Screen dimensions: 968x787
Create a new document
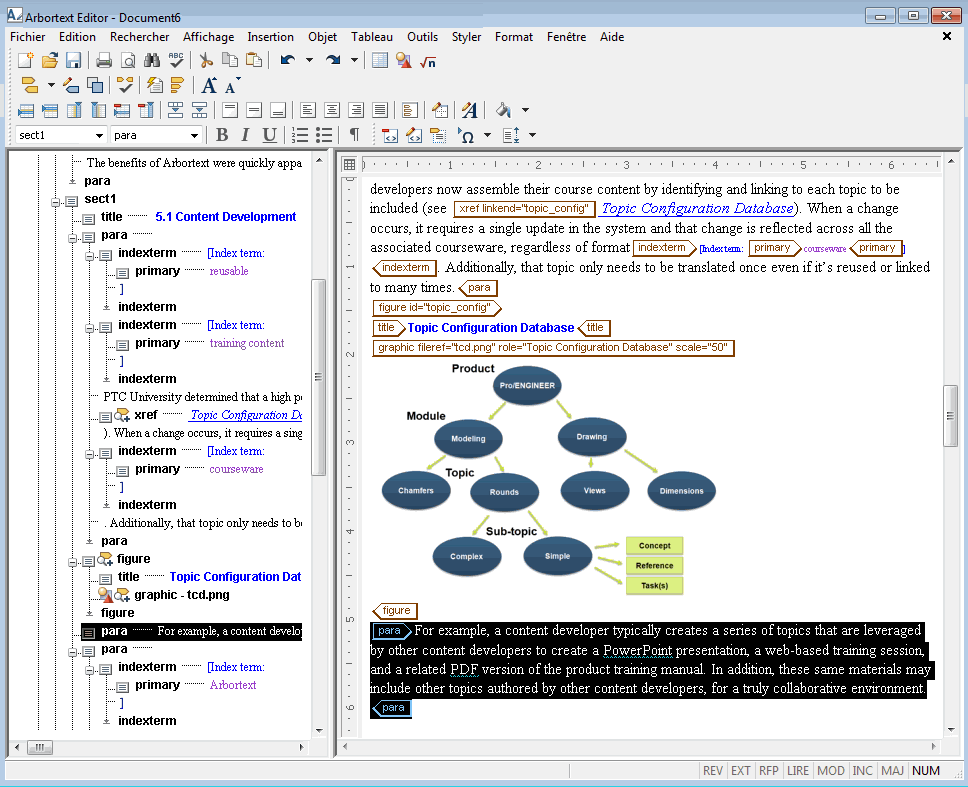point(26,60)
